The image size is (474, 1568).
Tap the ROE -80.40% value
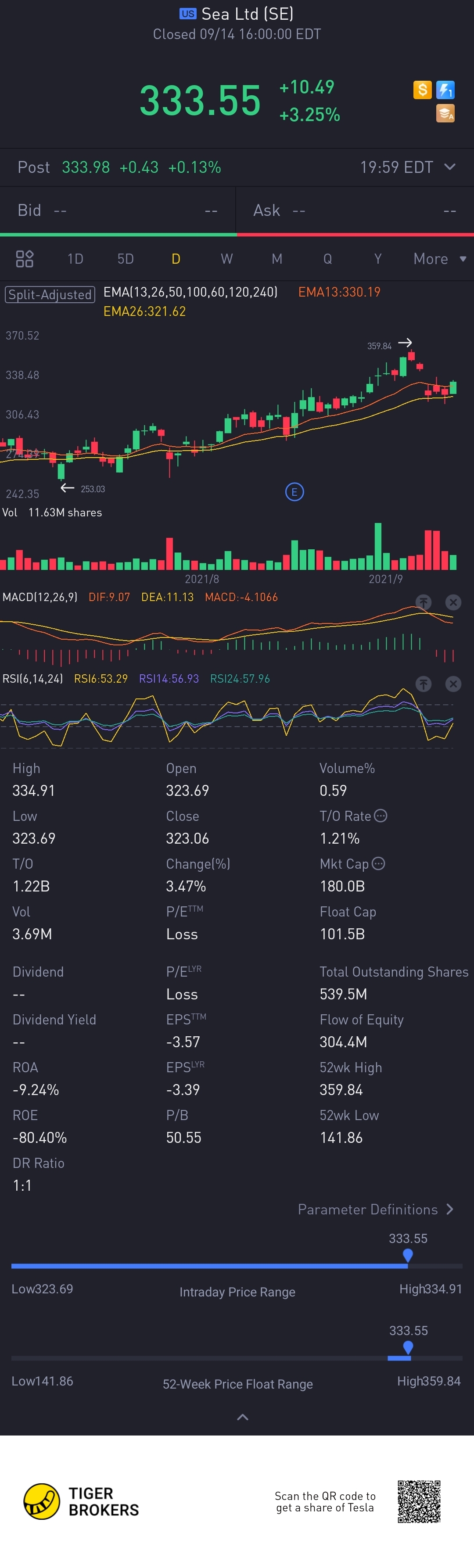click(x=39, y=1137)
